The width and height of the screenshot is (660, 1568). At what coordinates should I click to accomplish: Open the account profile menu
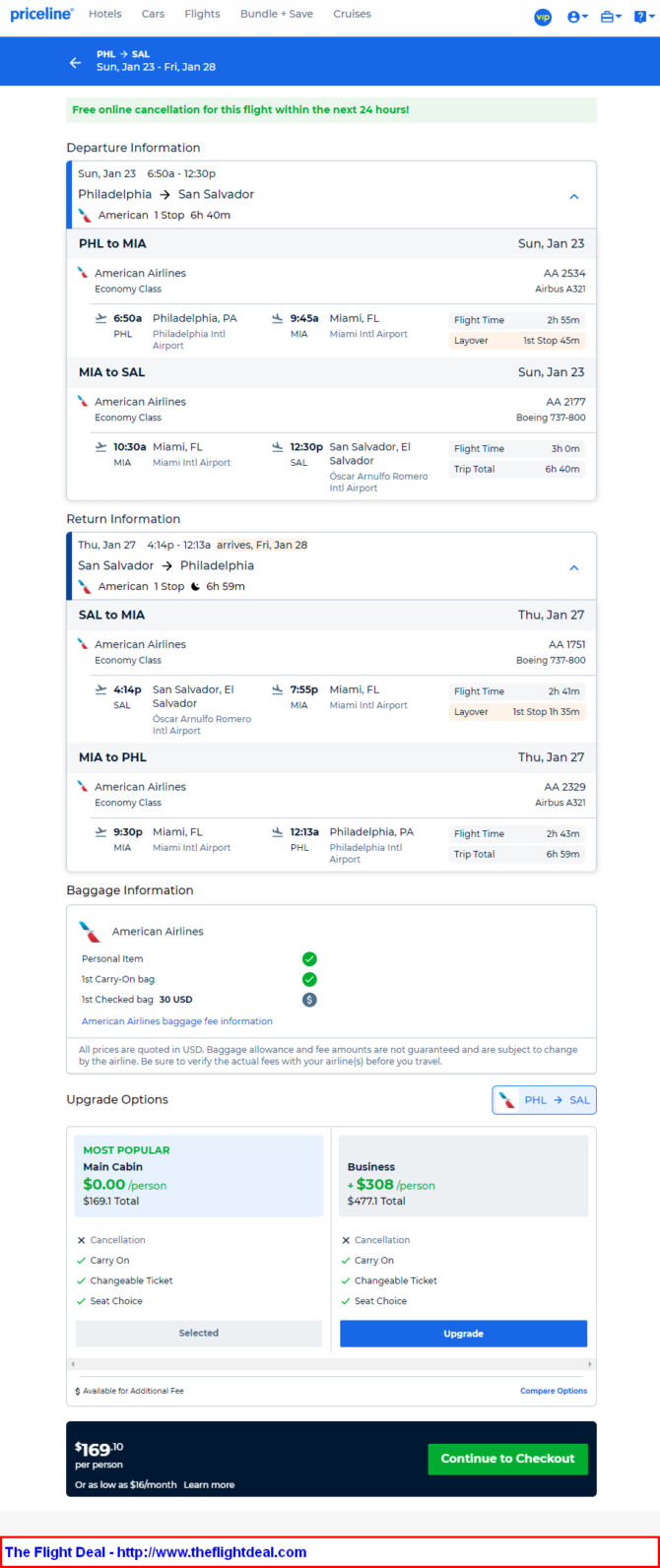[x=577, y=17]
